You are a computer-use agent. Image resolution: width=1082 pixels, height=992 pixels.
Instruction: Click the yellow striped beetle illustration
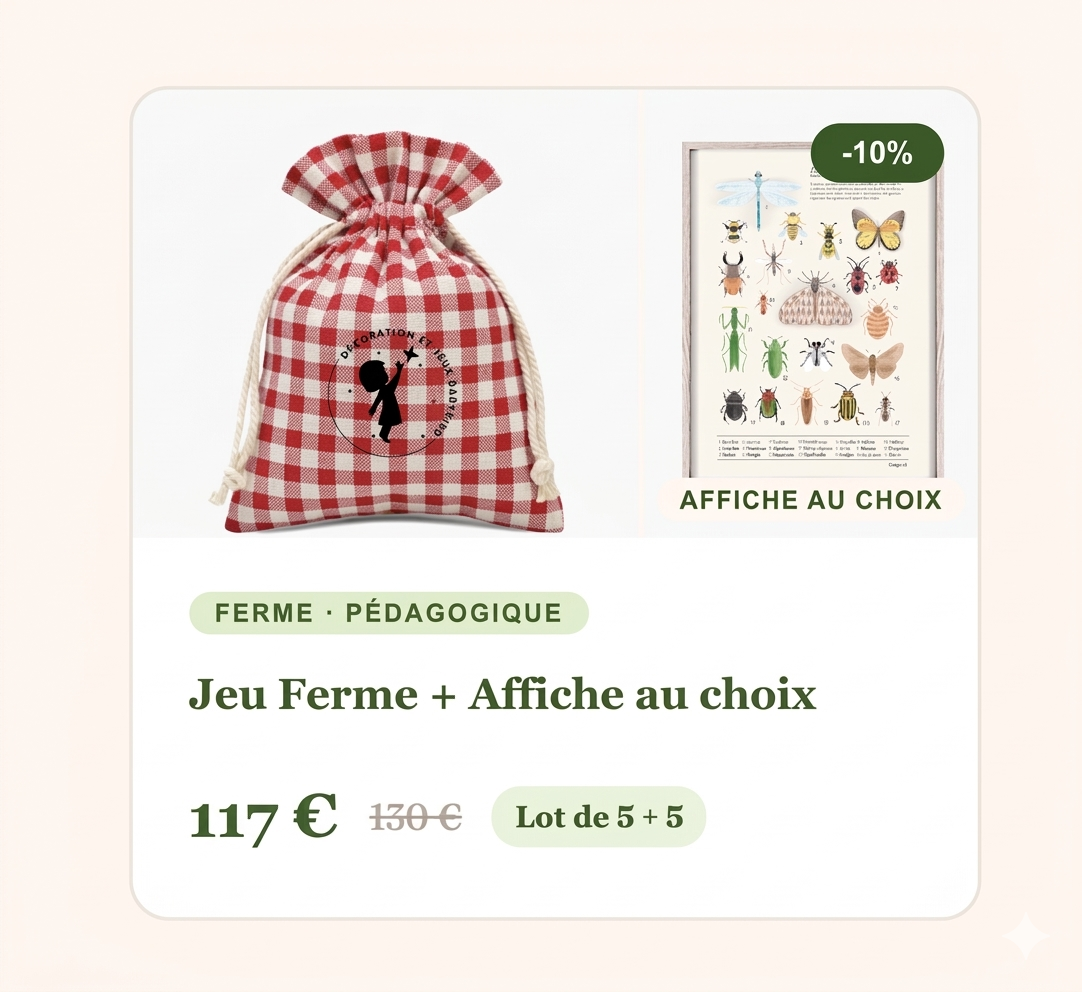click(848, 403)
